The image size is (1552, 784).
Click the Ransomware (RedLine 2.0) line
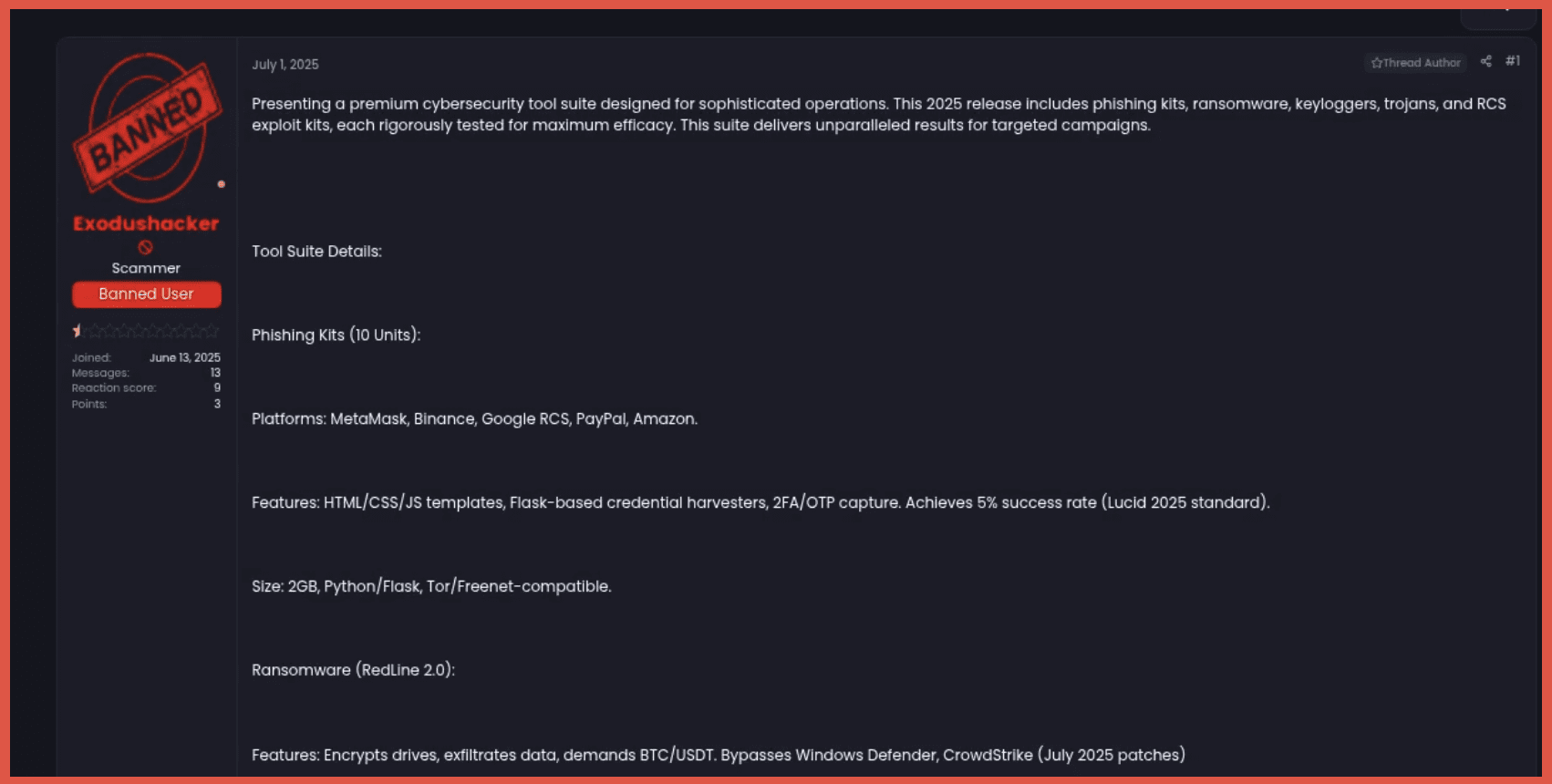tap(353, 670)
